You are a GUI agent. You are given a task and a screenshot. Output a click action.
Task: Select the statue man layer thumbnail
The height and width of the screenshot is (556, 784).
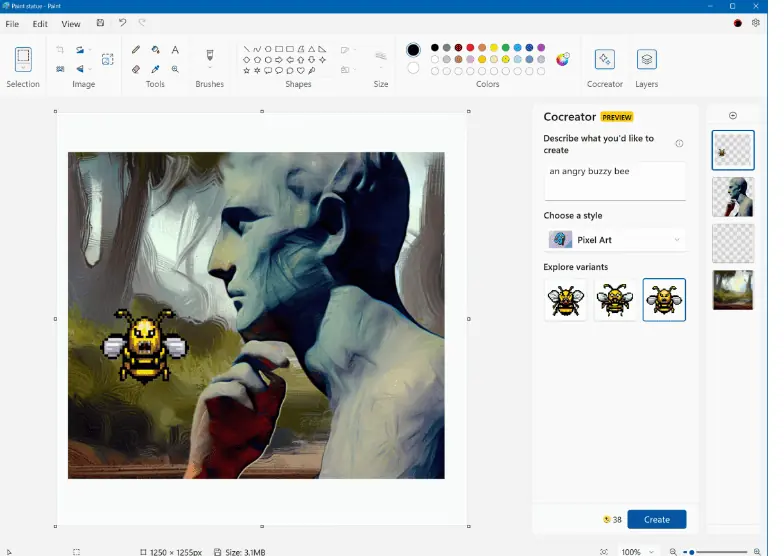point(733,196)
